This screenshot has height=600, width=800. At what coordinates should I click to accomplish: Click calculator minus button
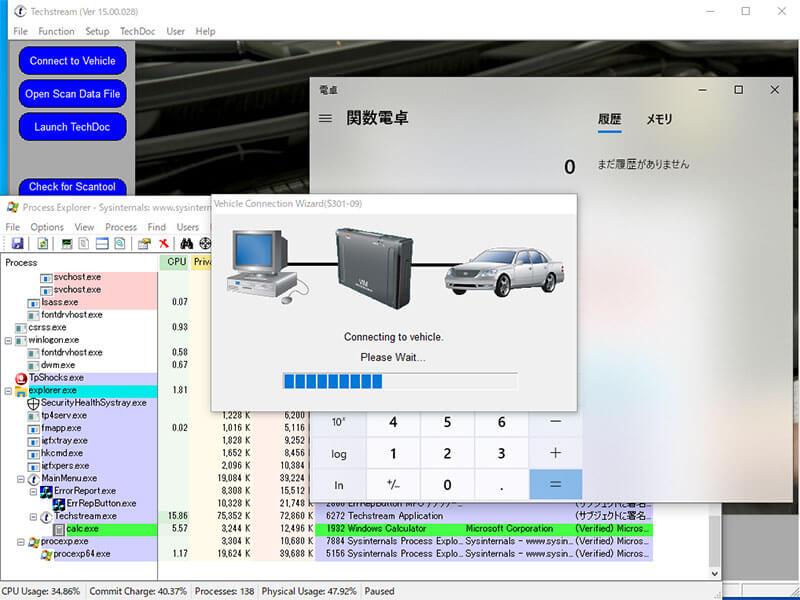pyautogui.click(x=556, y=422)
